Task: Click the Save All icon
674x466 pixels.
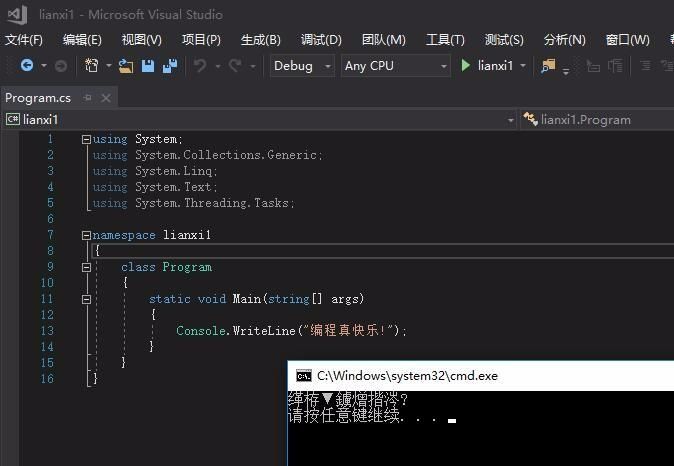Action: [169, 66]
